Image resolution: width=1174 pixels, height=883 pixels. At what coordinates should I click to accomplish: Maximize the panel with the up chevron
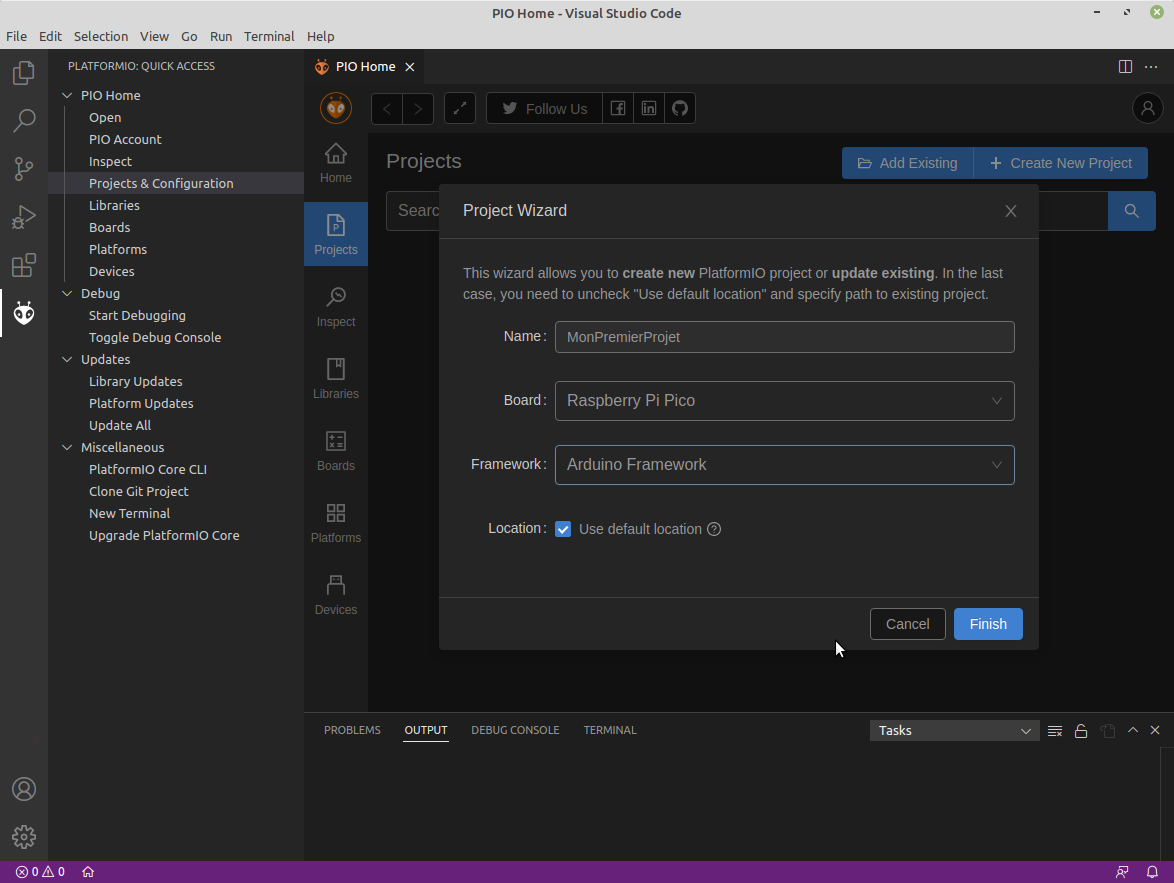tap(1133, 730)
